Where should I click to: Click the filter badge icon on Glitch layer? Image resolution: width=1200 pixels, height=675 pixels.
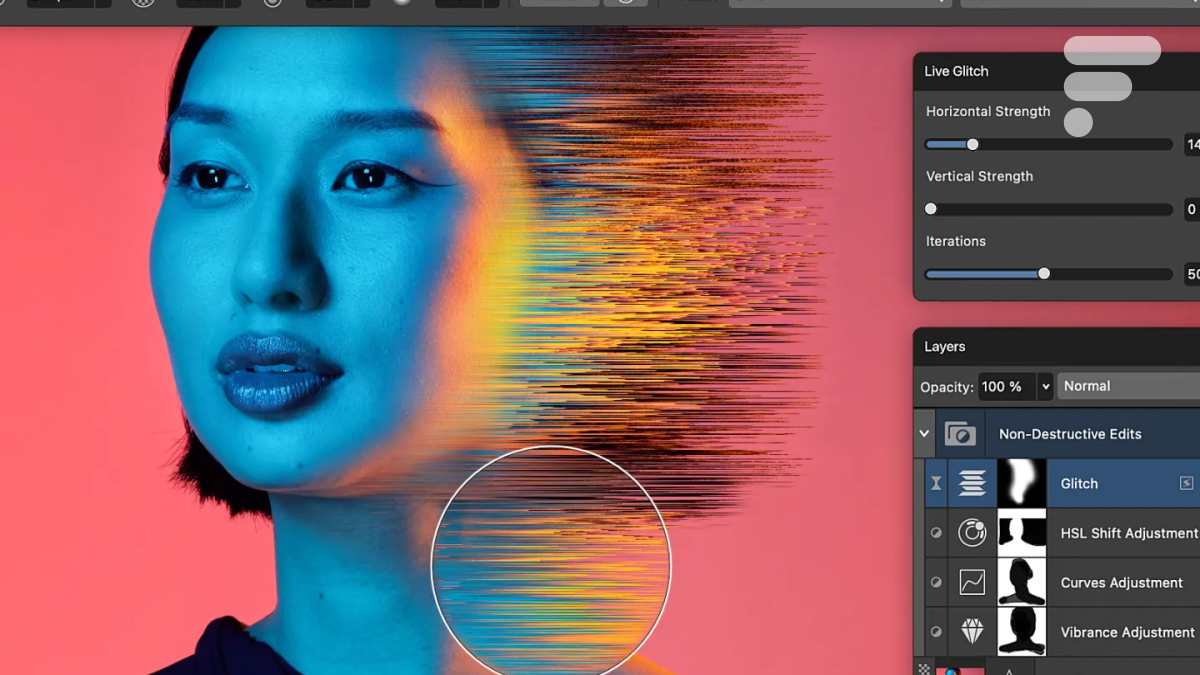(1186, 483)
